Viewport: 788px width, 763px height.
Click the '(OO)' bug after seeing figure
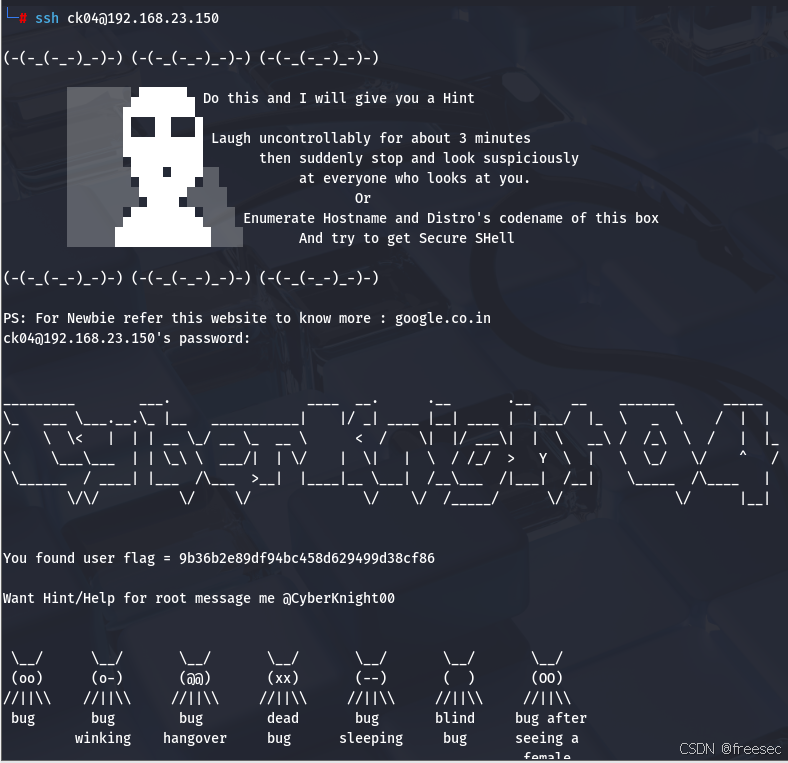point(547,679)
